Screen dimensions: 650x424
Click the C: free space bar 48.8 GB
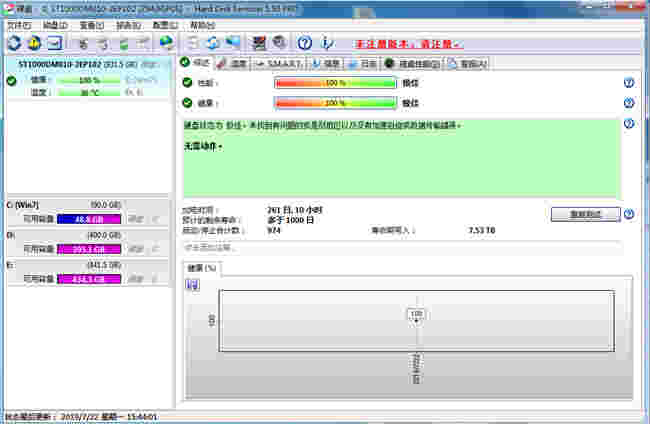89,219
